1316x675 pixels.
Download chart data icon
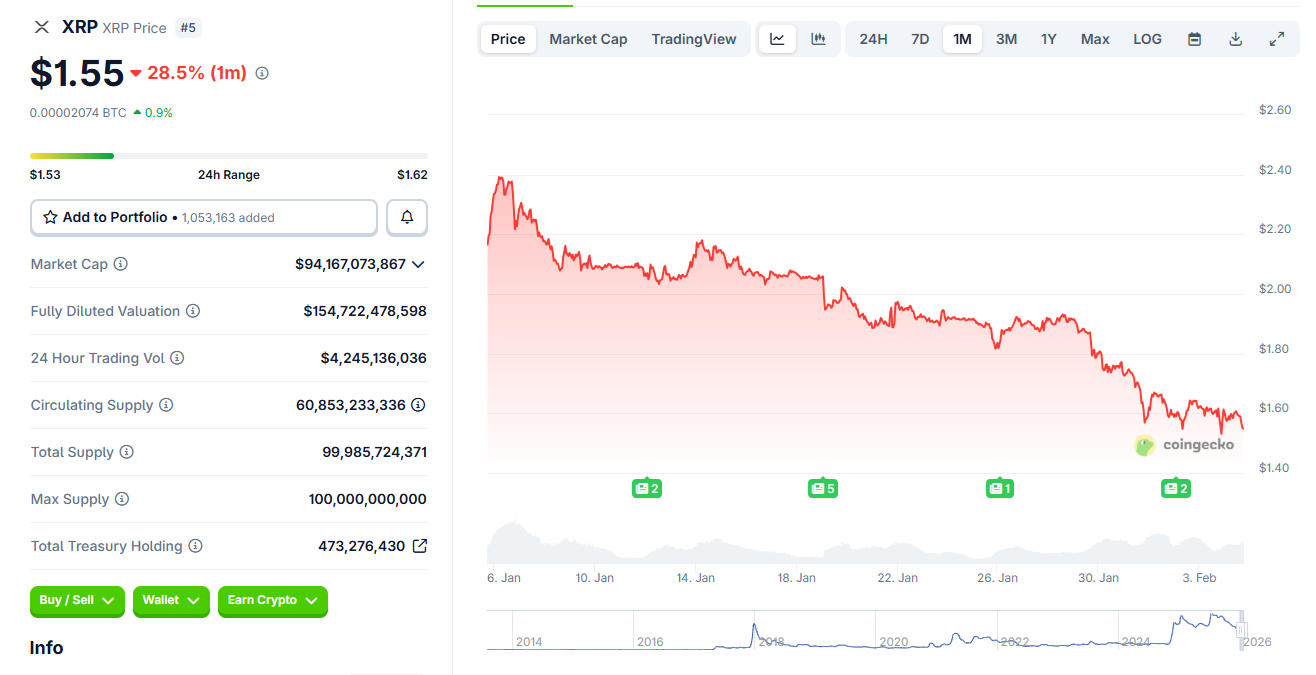pos(1235,39)
